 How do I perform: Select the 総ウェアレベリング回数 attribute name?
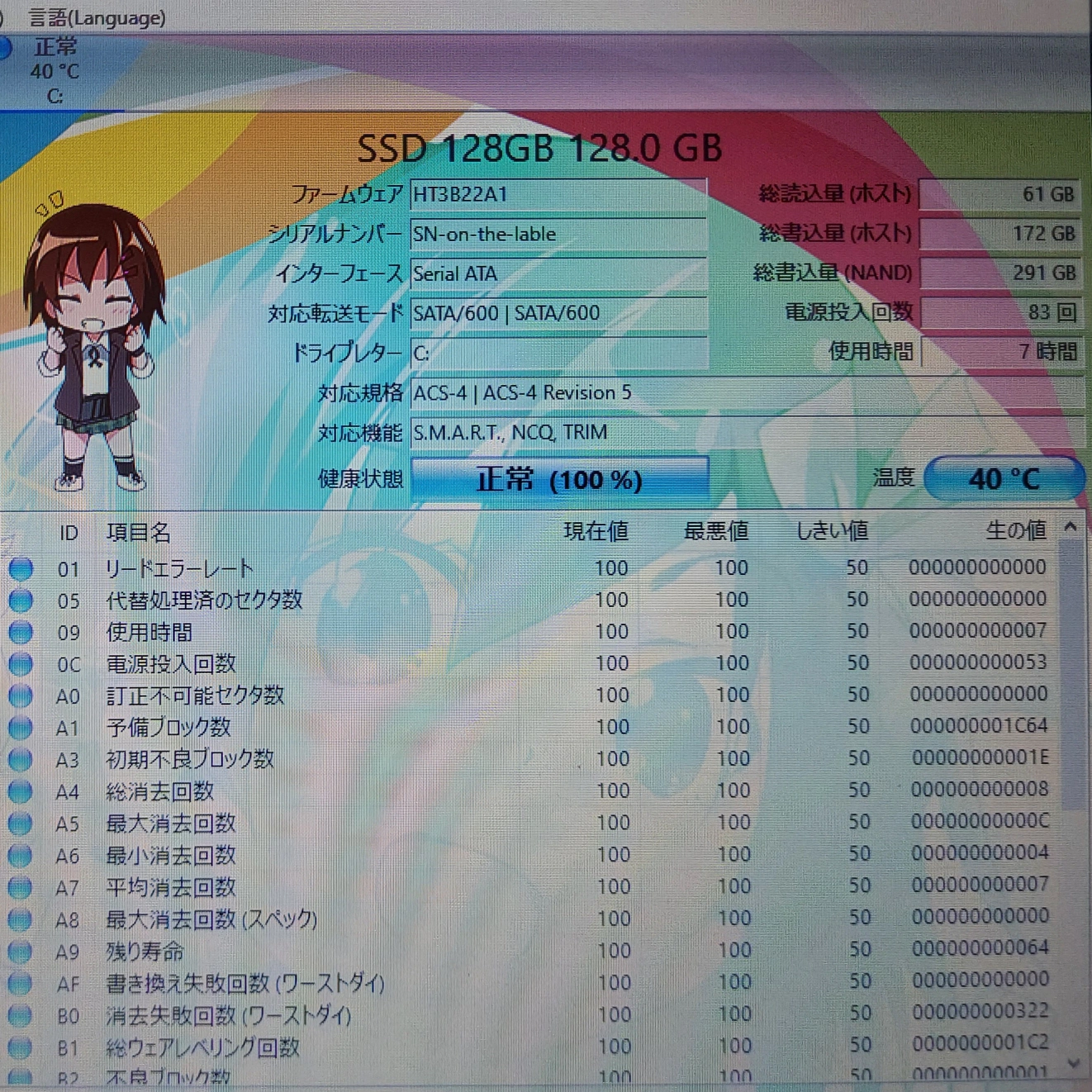(202, 1047)
